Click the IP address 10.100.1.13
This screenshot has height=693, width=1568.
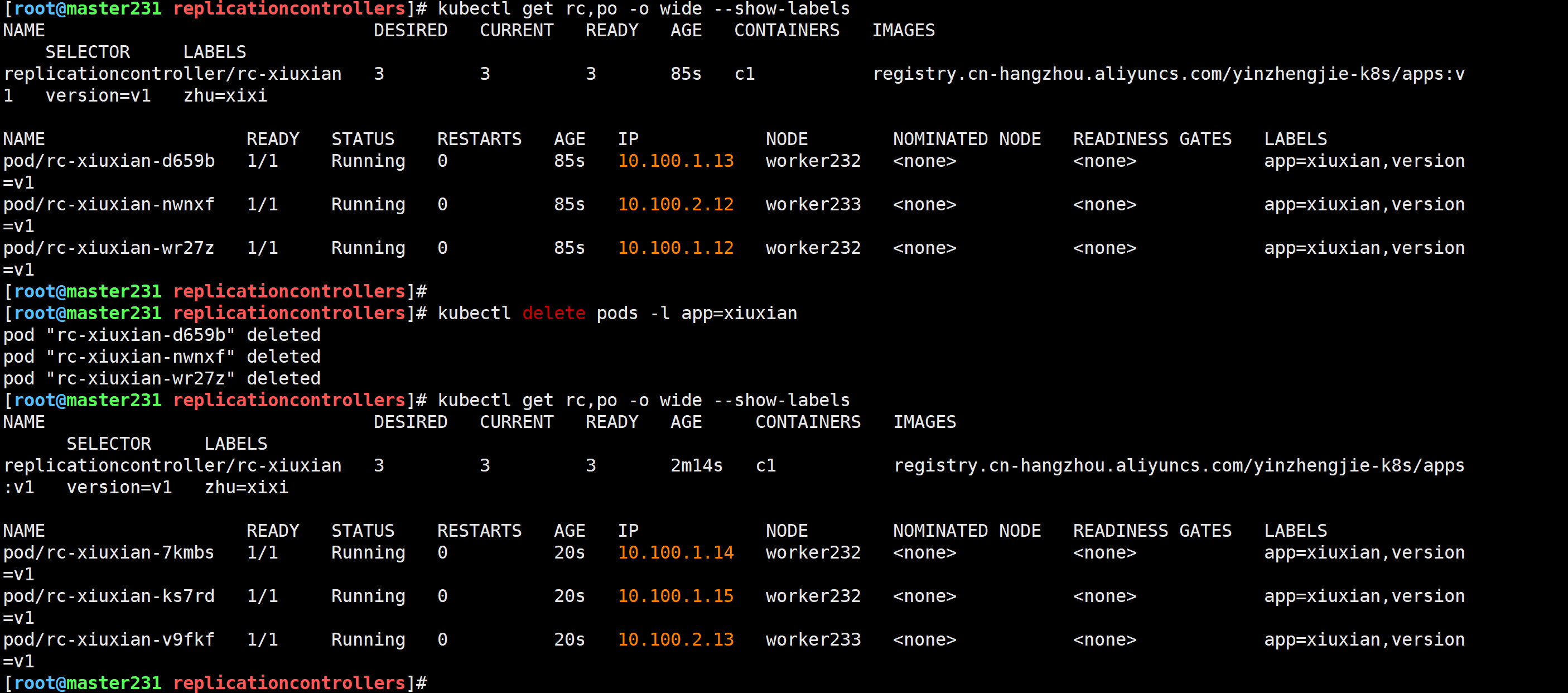(676, 161)
